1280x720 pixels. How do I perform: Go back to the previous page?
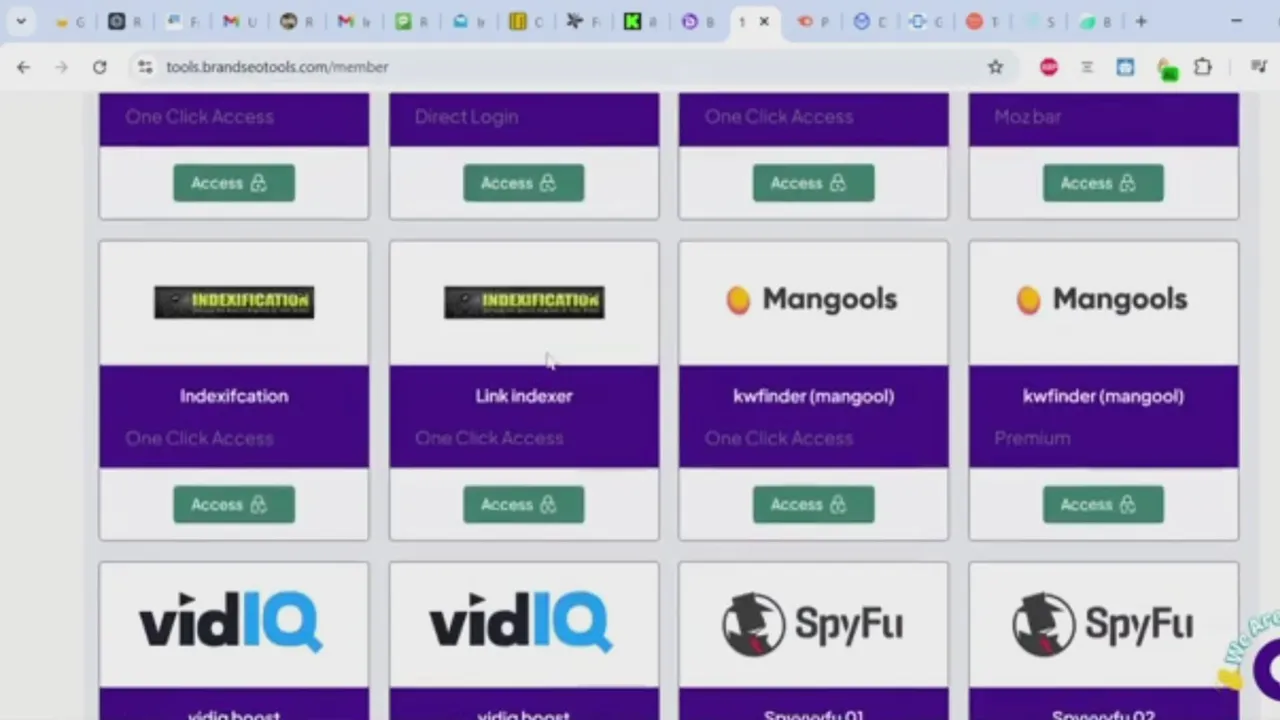[x=23, y=67]
